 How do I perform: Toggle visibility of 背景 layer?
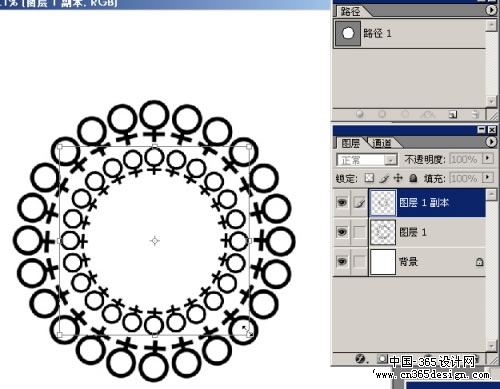click(x=342, y=261)
